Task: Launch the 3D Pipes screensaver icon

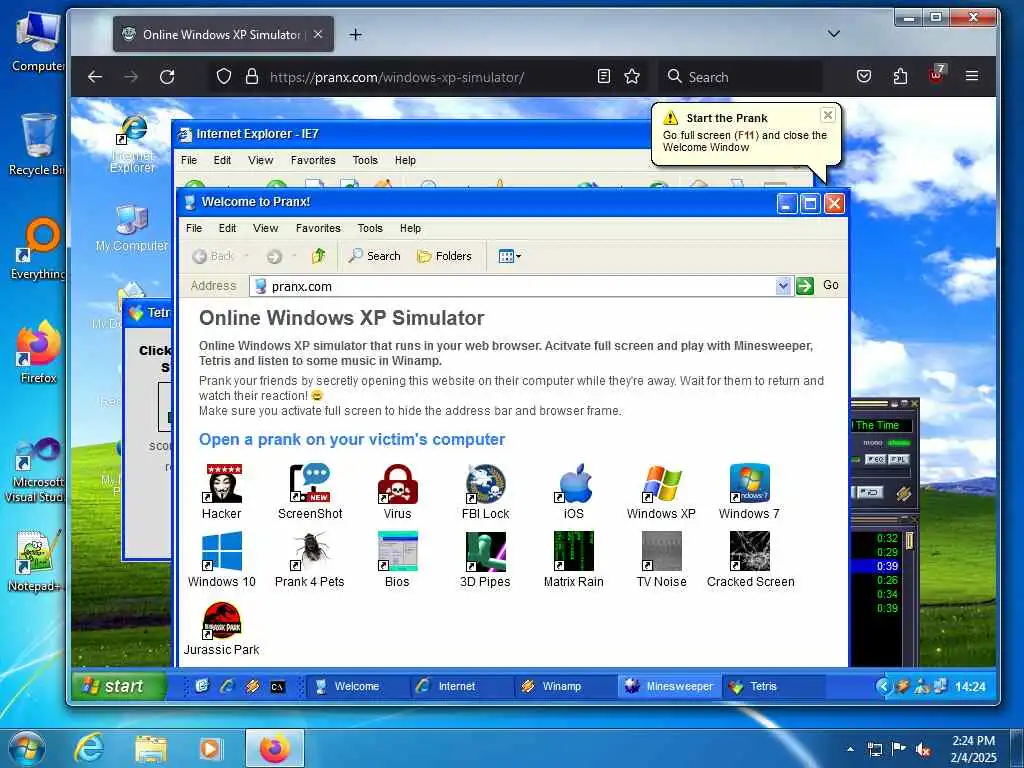Action: click(x=485, y=559)
